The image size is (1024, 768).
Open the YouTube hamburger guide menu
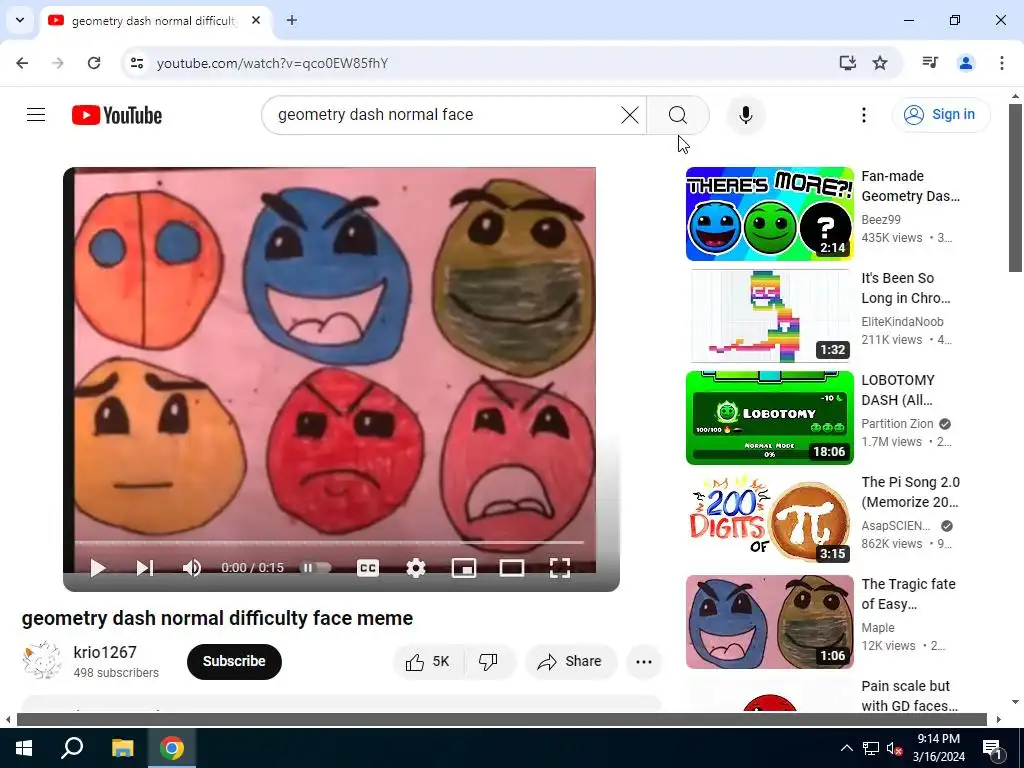(x=36, y=115)
